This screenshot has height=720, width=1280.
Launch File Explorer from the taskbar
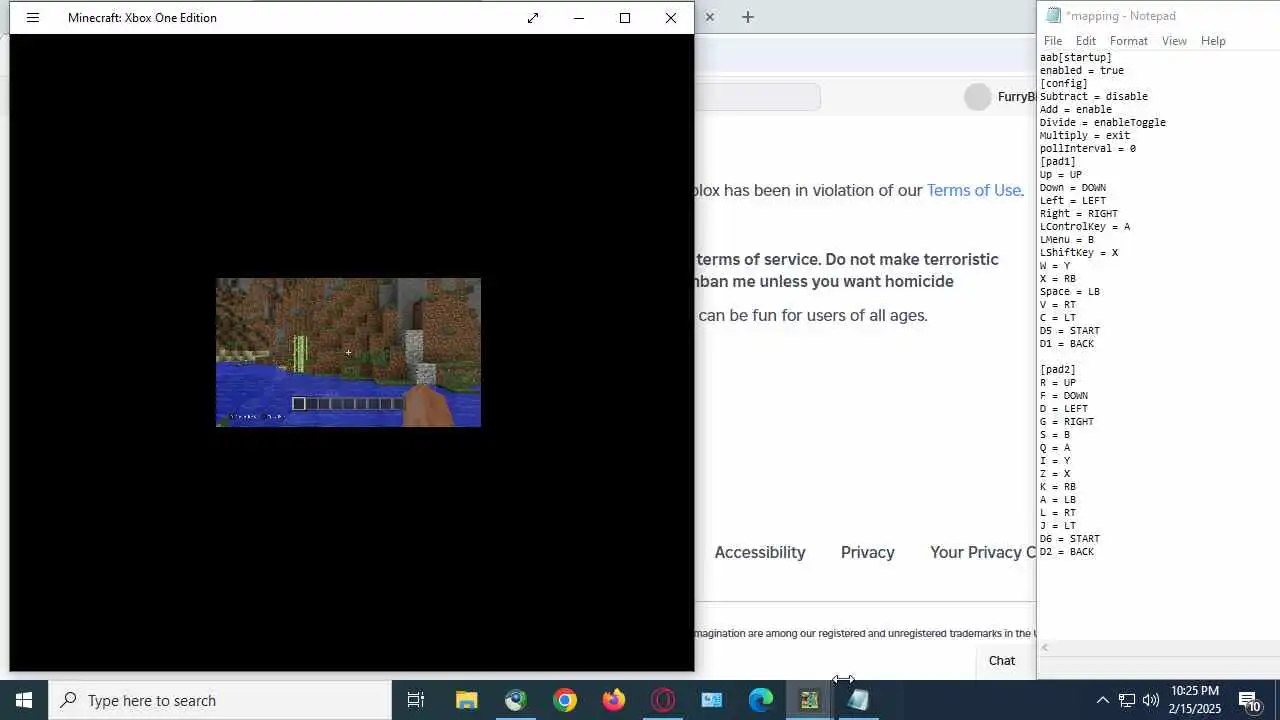click(x=467, y=700)
